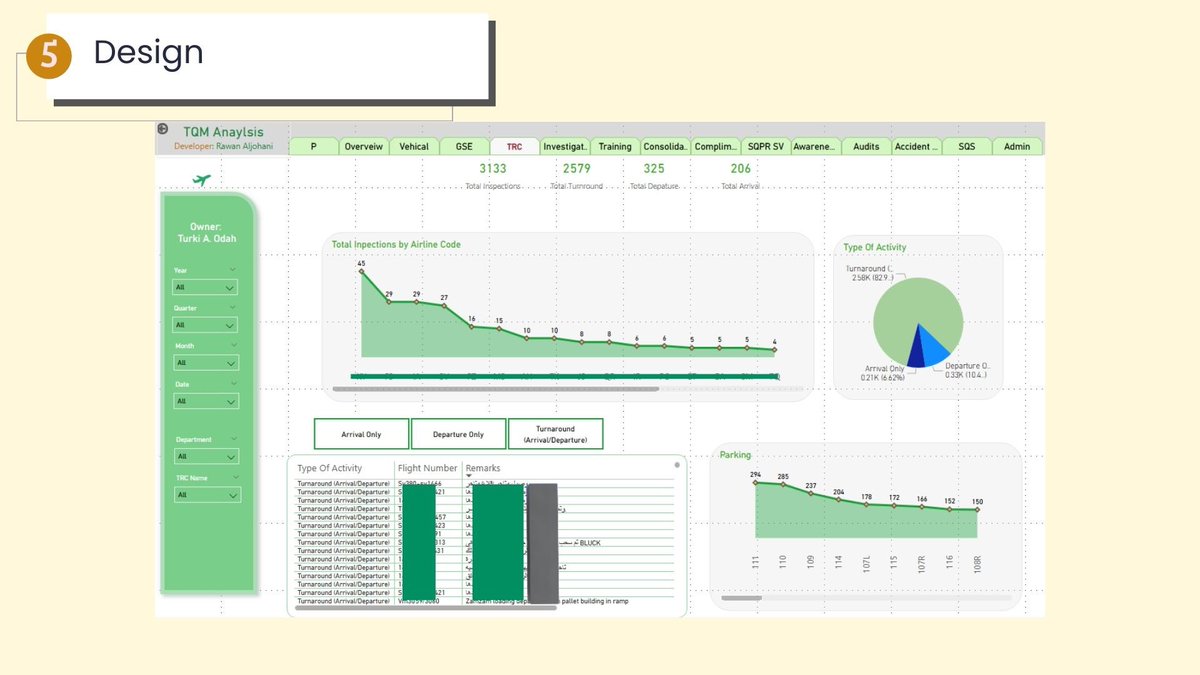The width and height of the screenshot is (1200, 675).
Task: Open the Quarter slicer dropdown
Action: [x=206, y=325]
